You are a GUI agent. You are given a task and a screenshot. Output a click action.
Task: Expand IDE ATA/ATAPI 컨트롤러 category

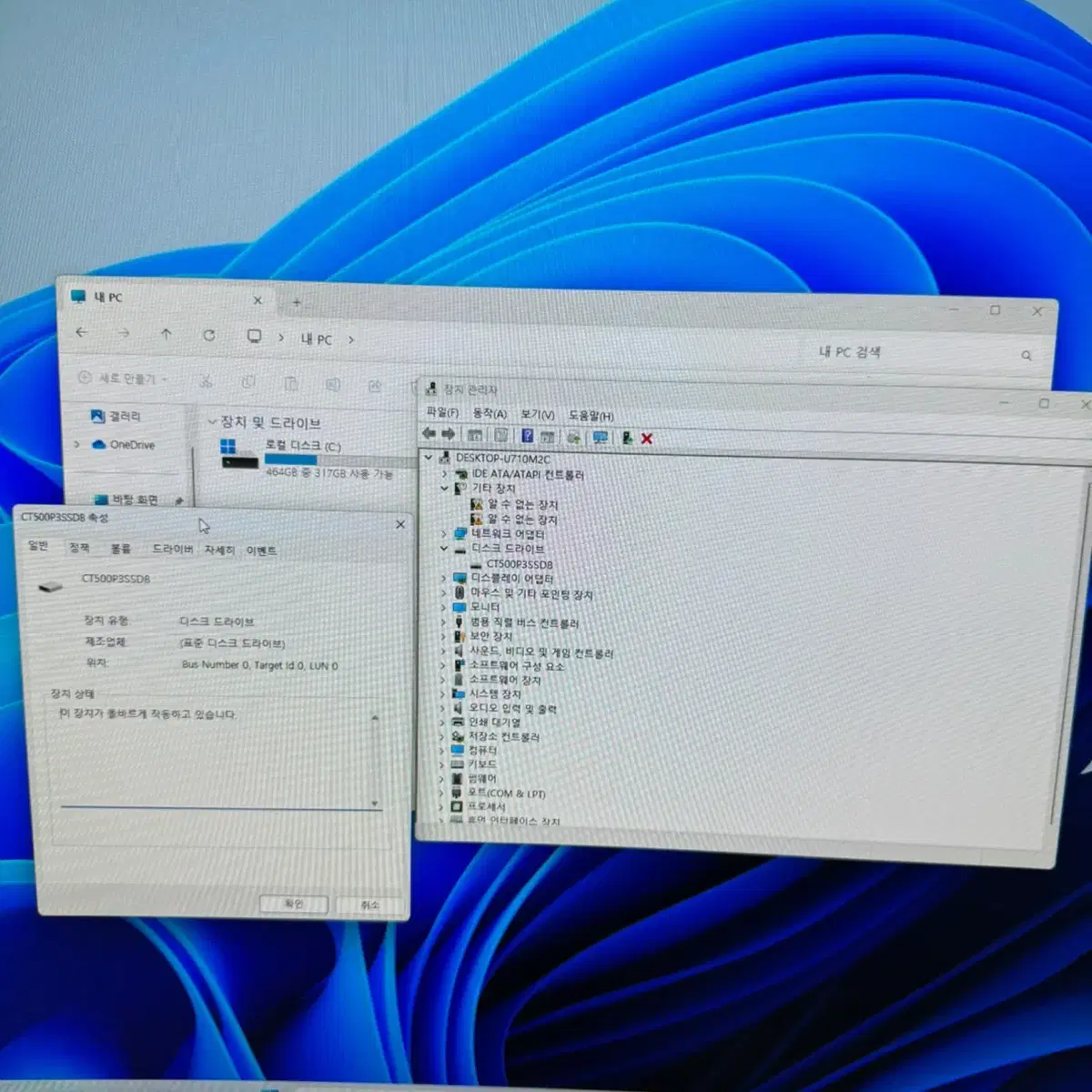pyautogui.click(x=444, y=474)
